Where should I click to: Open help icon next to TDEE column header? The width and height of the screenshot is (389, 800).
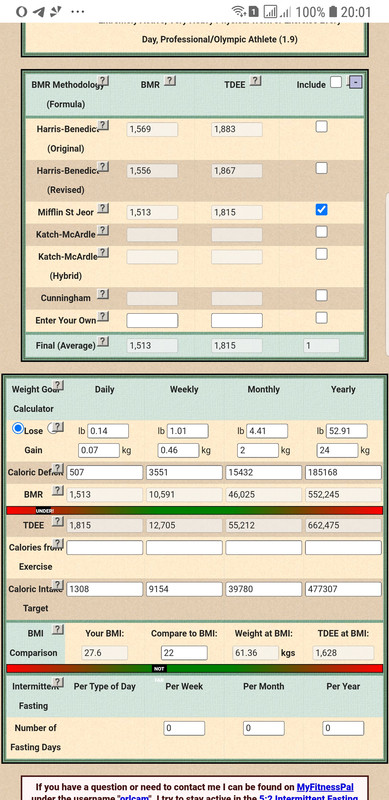(x=256, y=81)
